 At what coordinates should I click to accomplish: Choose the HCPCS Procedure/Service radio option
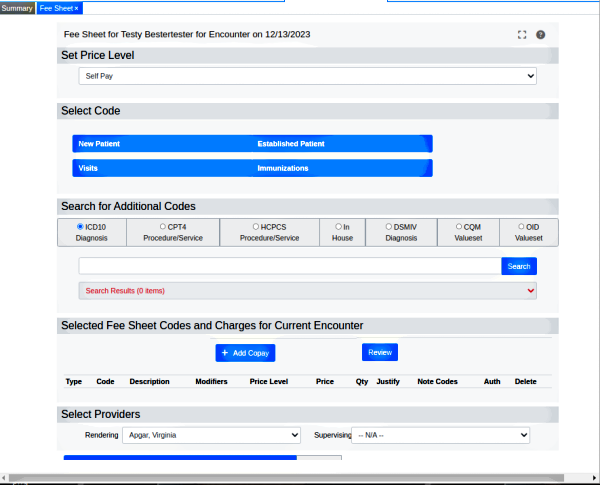(255, 227)
